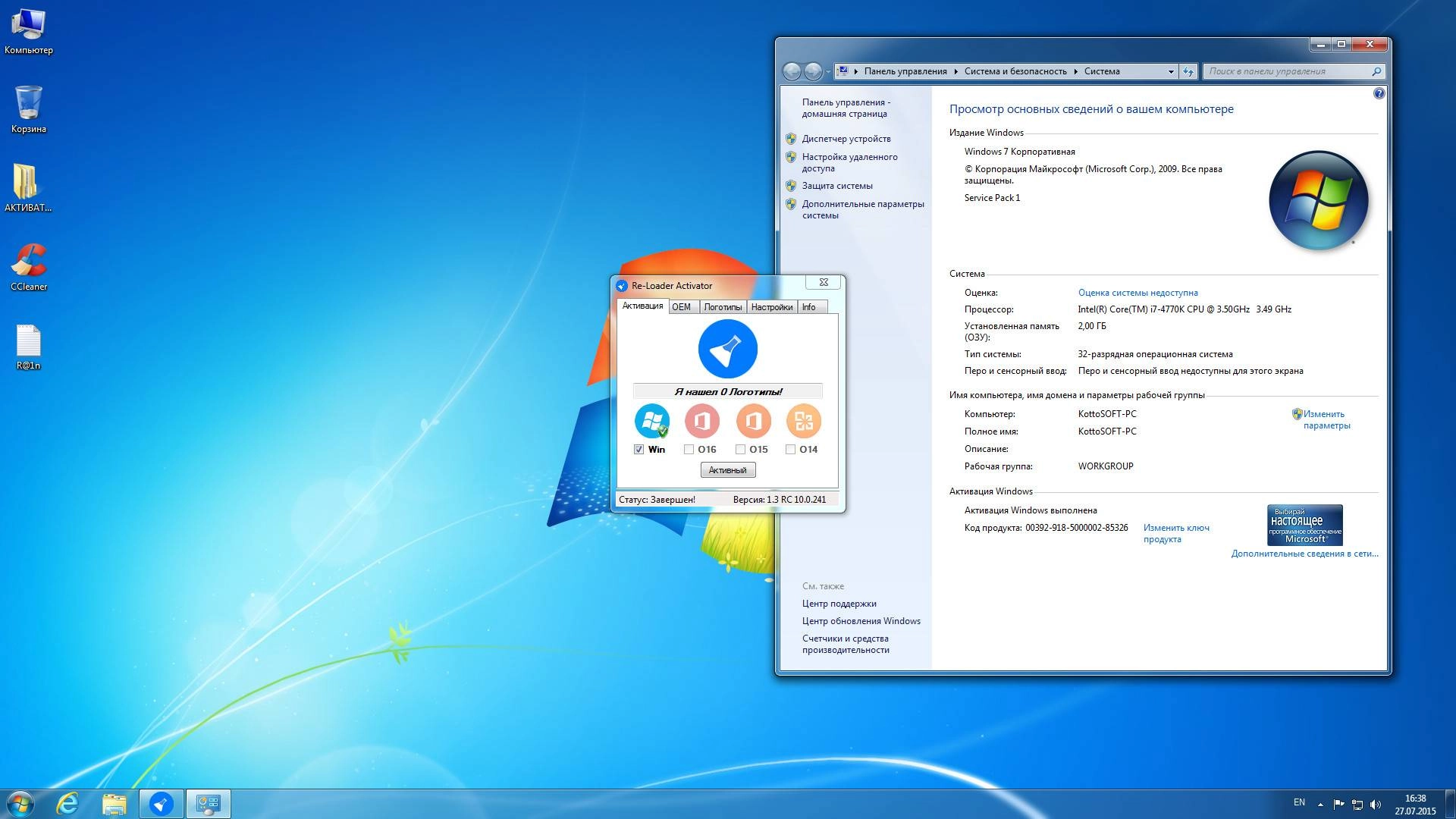Screen dimensions: 1456x819
Task: Click Система и безопасность breadcrumb
Action: pos(1015,71)
